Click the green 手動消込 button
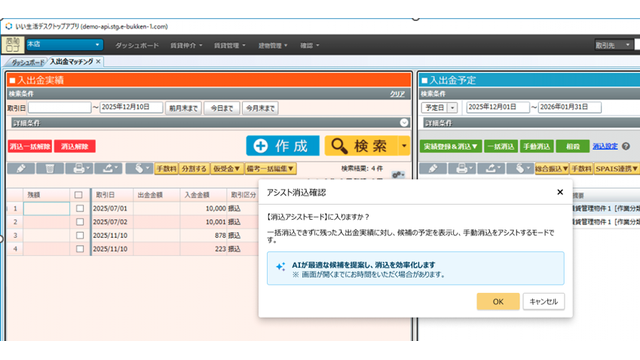This screenshot has height=360, width=640. 536,146
